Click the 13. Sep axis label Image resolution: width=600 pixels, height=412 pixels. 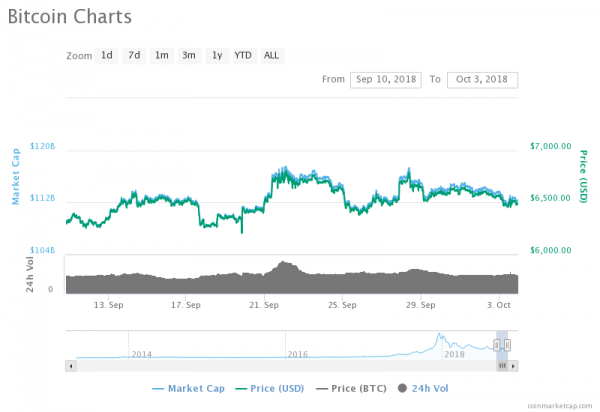109,305
